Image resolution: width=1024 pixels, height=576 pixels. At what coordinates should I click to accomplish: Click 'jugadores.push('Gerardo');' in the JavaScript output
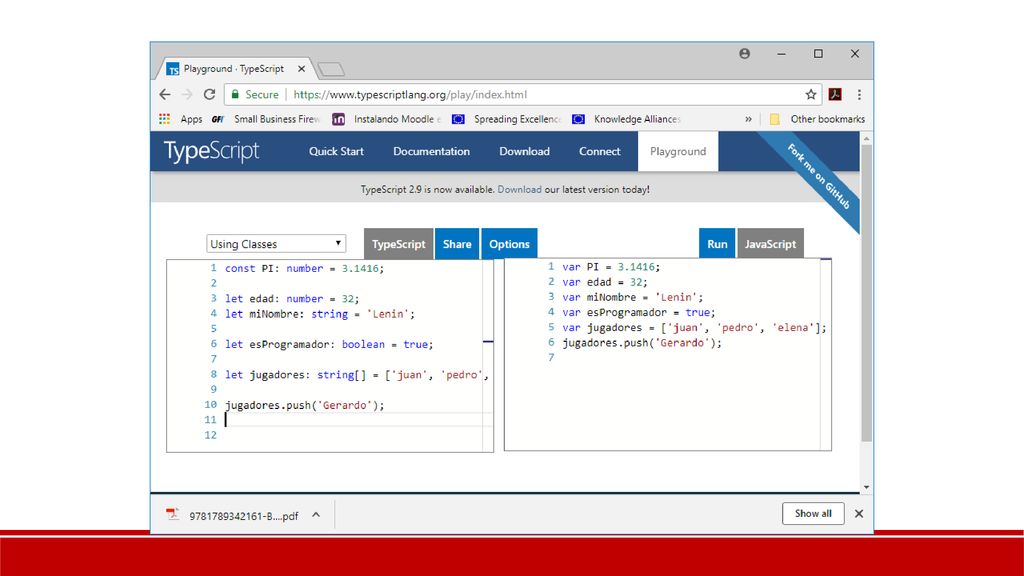pyautogui.click(x=642, y=343)
